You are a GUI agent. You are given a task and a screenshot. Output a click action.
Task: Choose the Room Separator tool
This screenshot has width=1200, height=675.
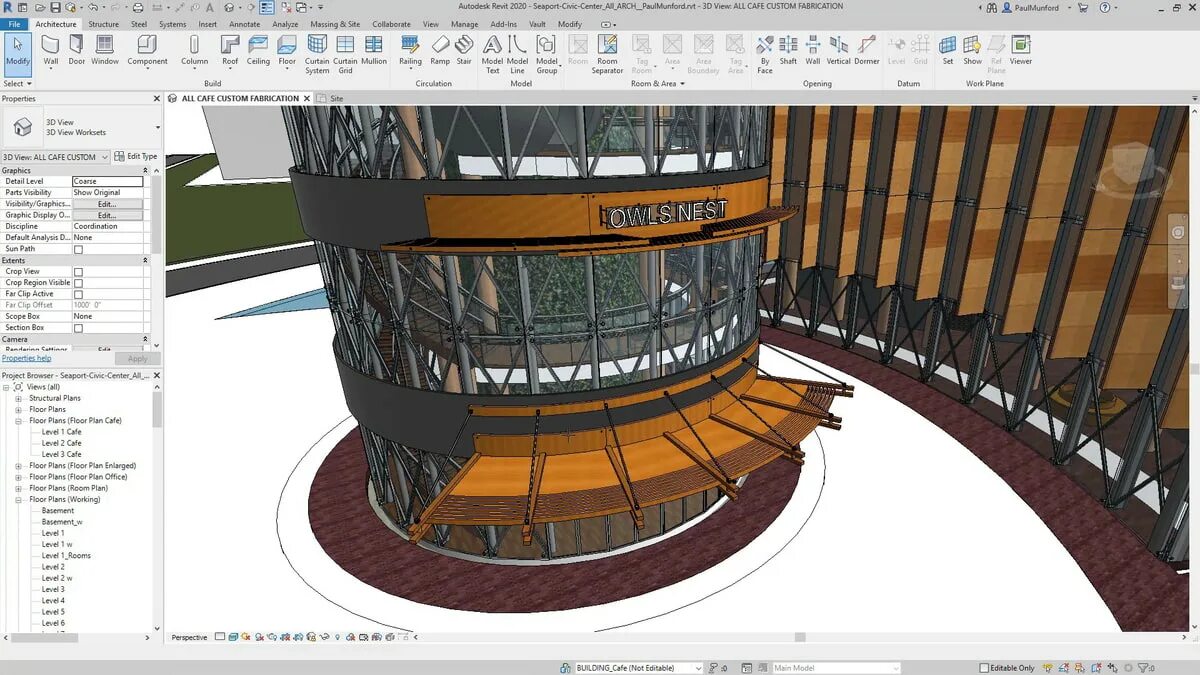(x=607, y=55)
